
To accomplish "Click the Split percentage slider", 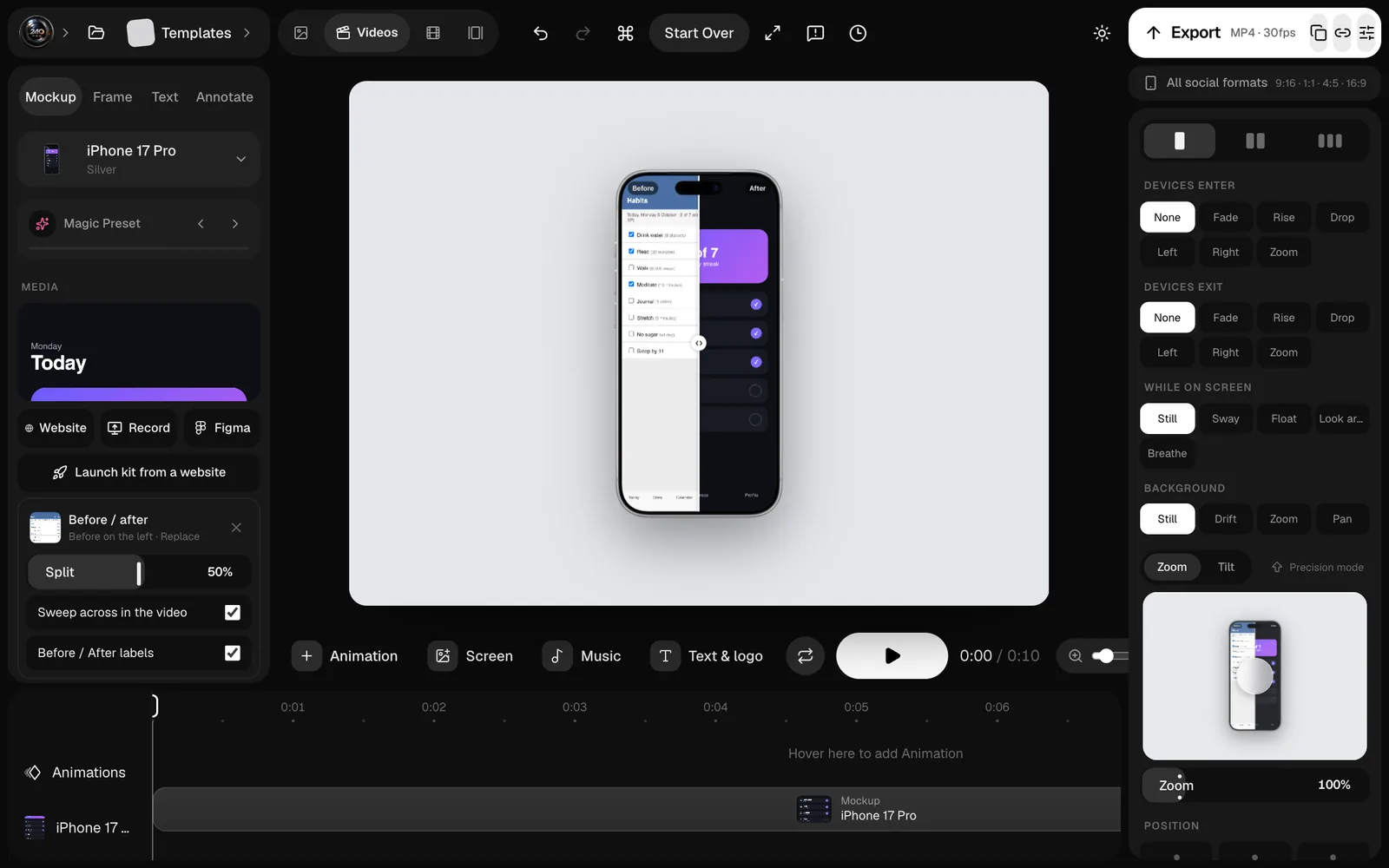I will [x=139, y=572].
